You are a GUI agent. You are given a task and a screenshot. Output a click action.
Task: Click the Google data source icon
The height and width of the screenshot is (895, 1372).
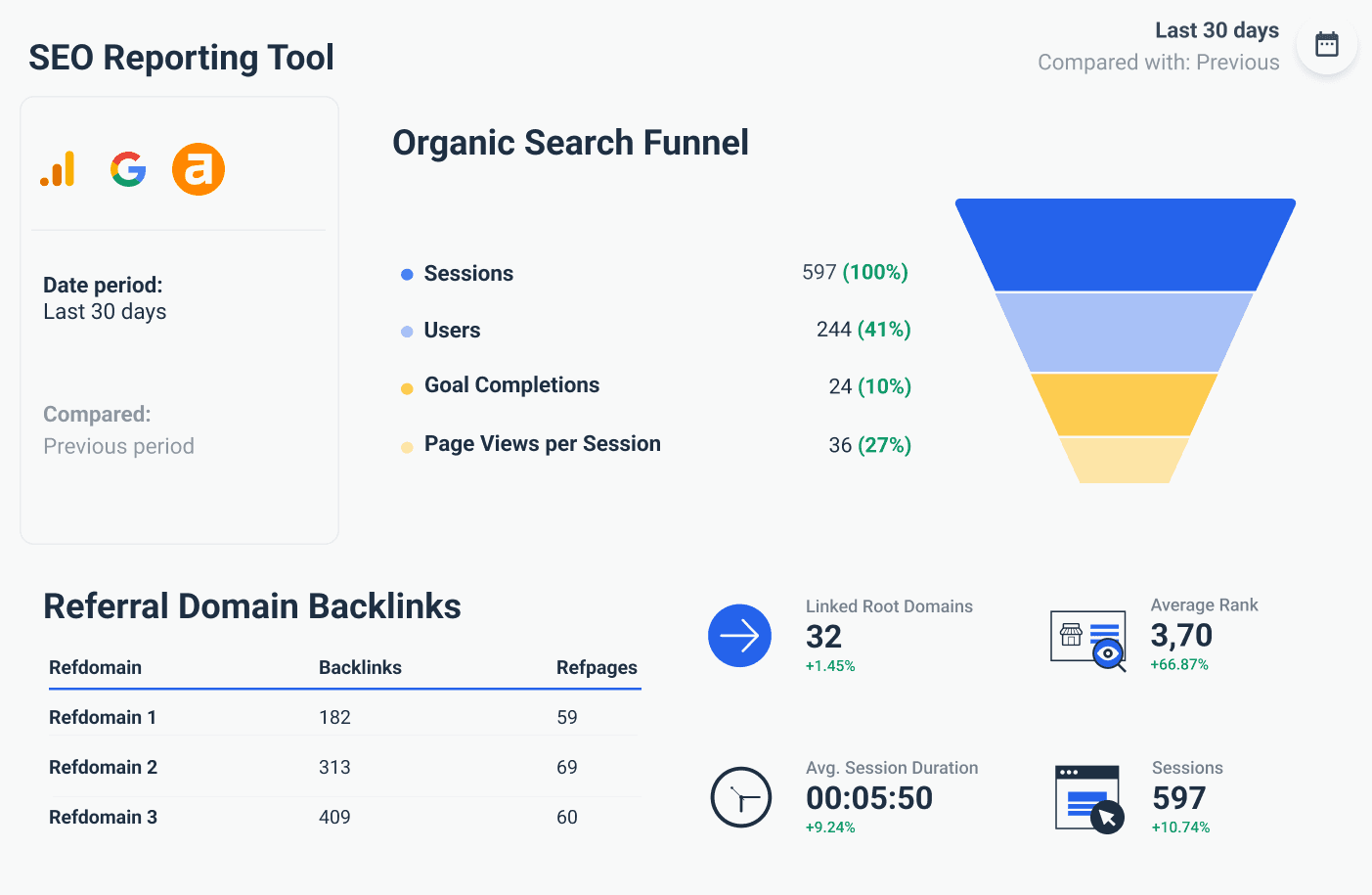tap(128, 168)
